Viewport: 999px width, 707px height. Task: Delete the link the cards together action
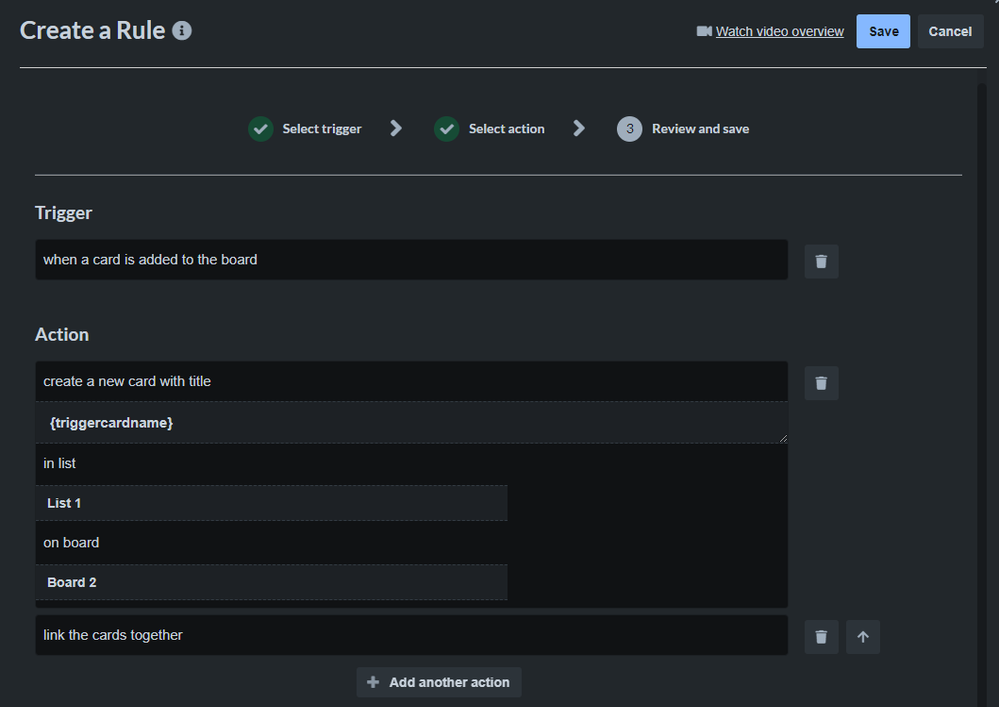[821, 636]
